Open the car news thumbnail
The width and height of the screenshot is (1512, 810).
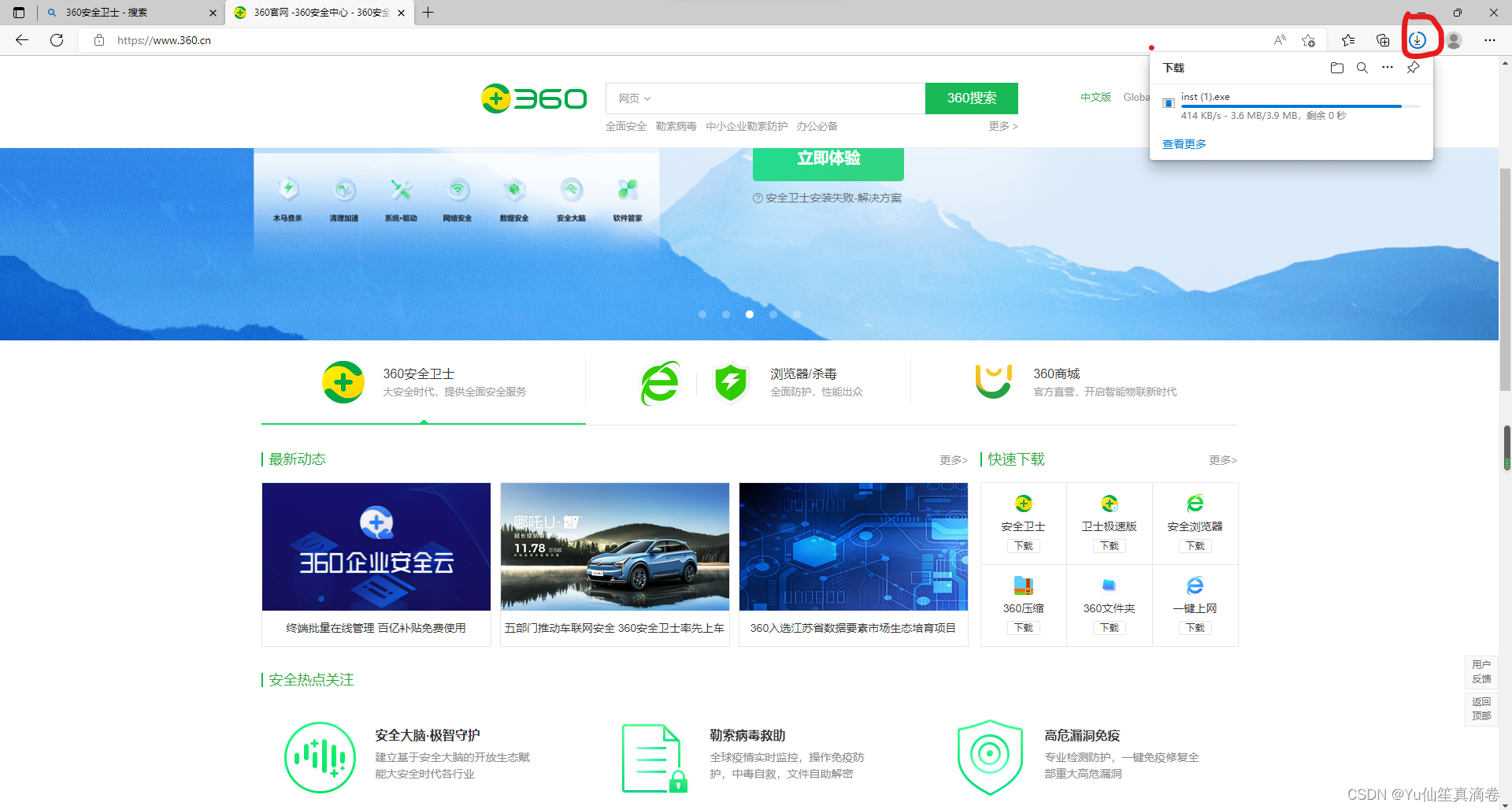[615, 547]
